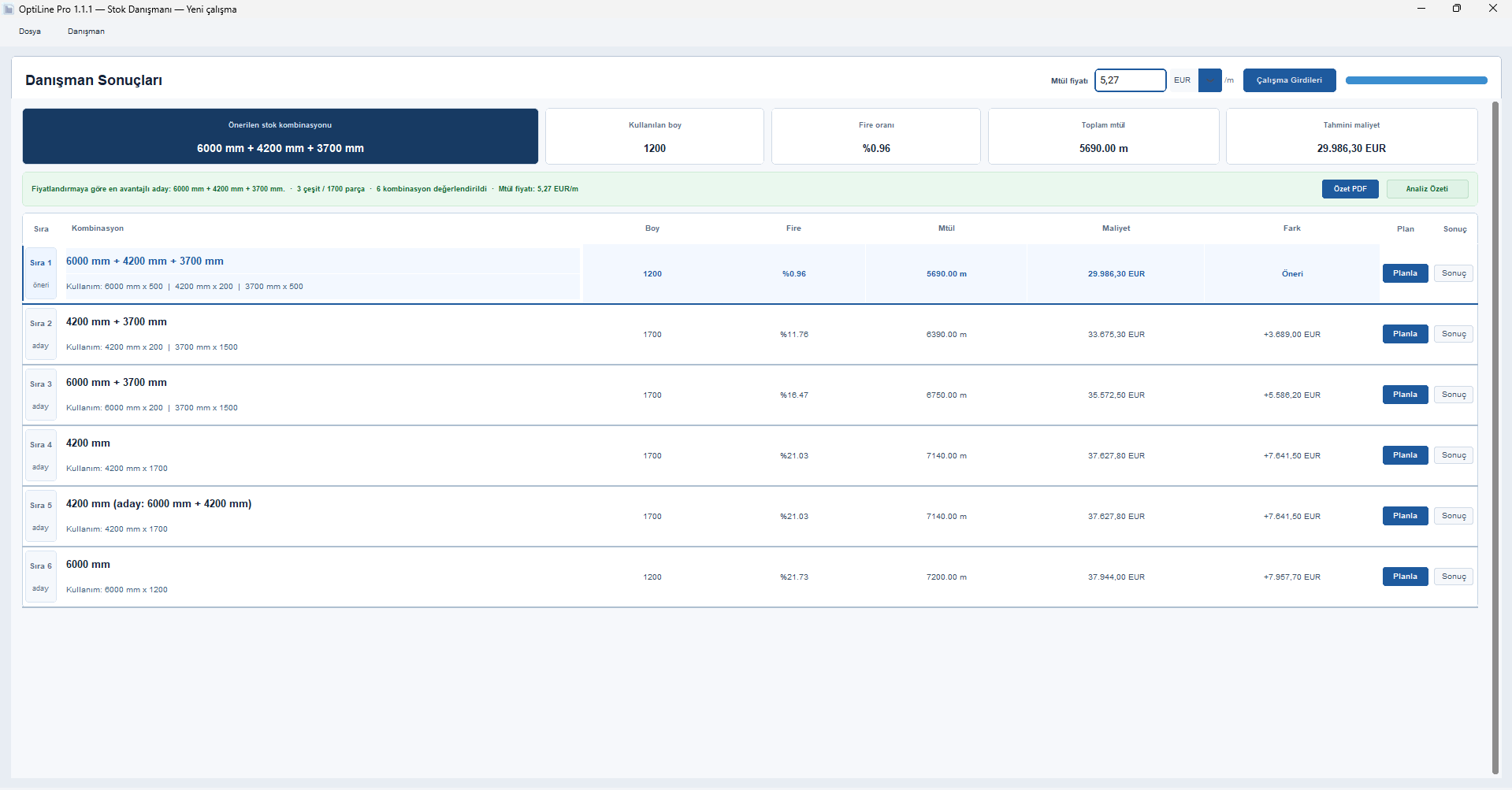Click the OptiLine Pro app icon in title bar
Viewport: 1512px width, 790px height.
[9, 9]
